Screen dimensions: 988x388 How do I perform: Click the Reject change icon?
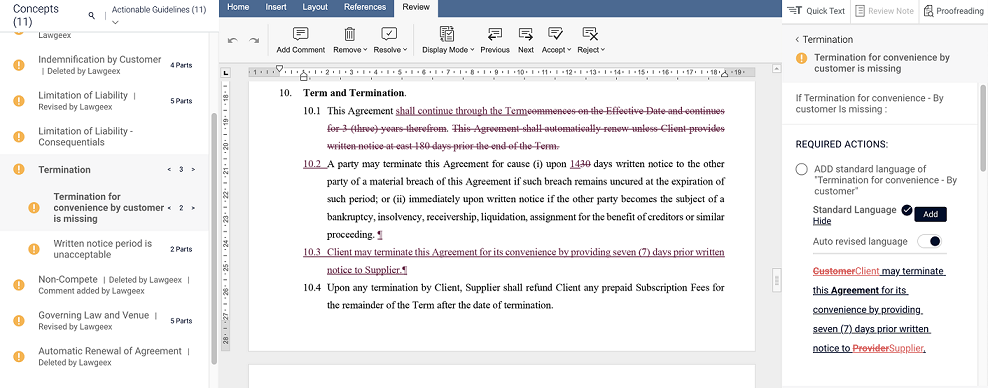coord(590,34)
